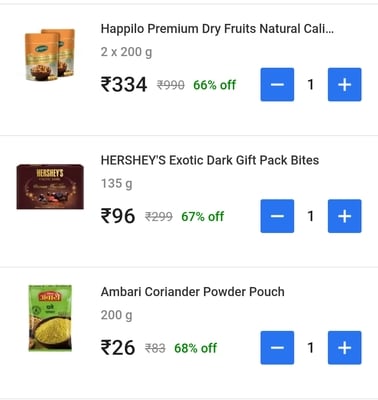Open Happilo Premium Dry Fruits product title
Image resolution: width=378 pixels, height=400 pixels.
(x=217, y=29)
